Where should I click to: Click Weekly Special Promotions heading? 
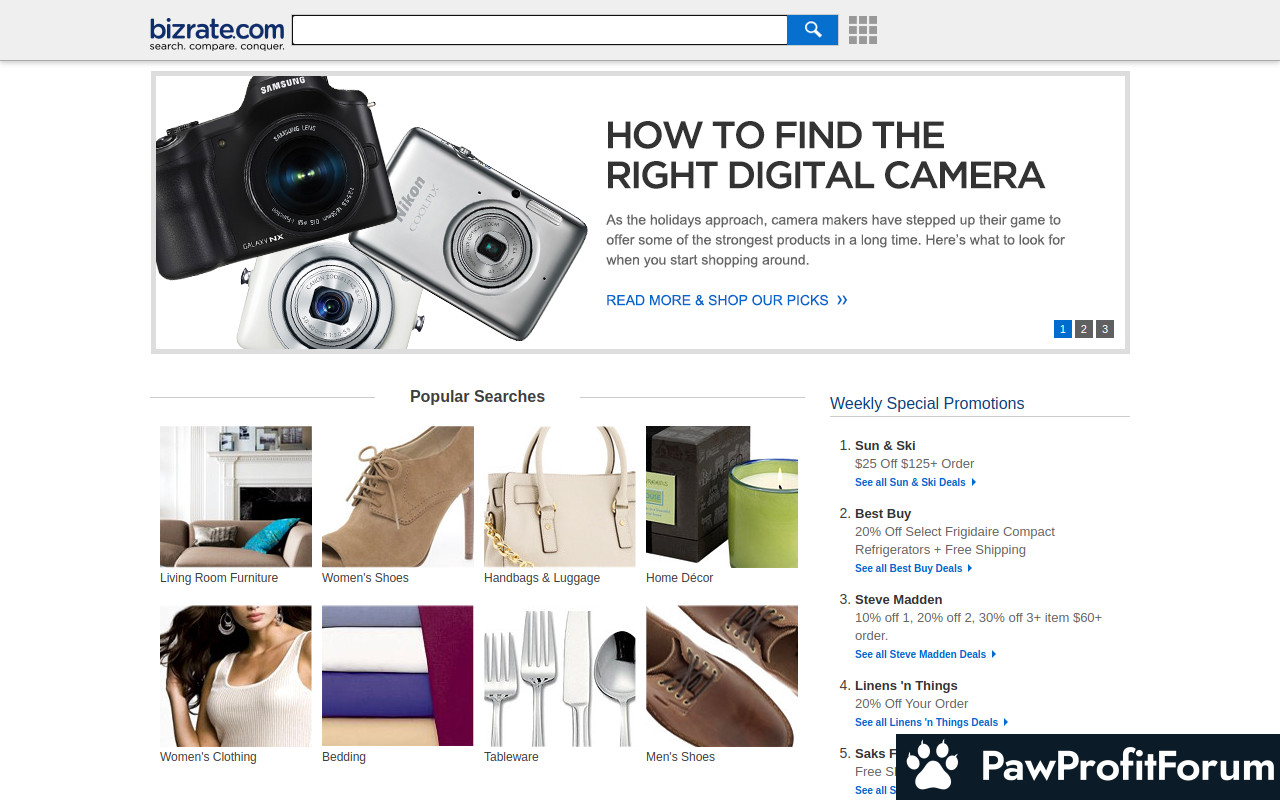point(927,404)
